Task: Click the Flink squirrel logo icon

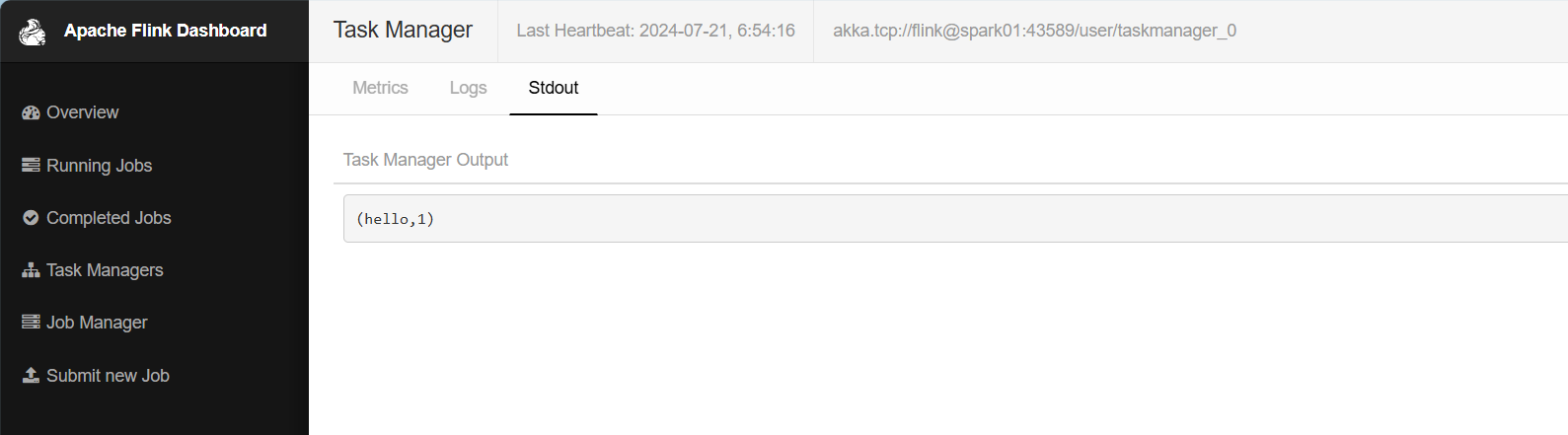Action: tap(33, 32)
